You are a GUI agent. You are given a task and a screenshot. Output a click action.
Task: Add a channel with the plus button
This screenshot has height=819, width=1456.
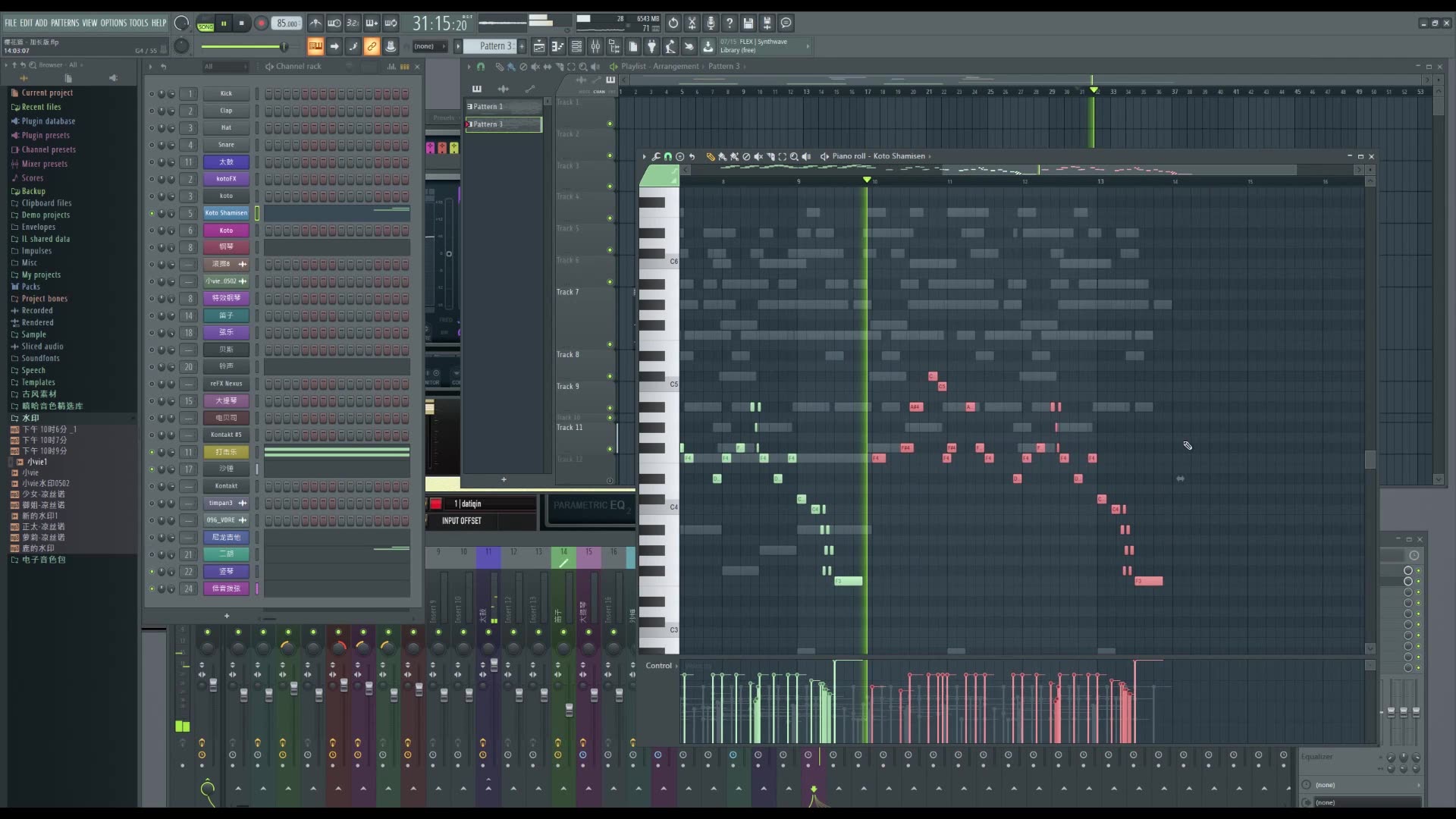coord(226,616)
